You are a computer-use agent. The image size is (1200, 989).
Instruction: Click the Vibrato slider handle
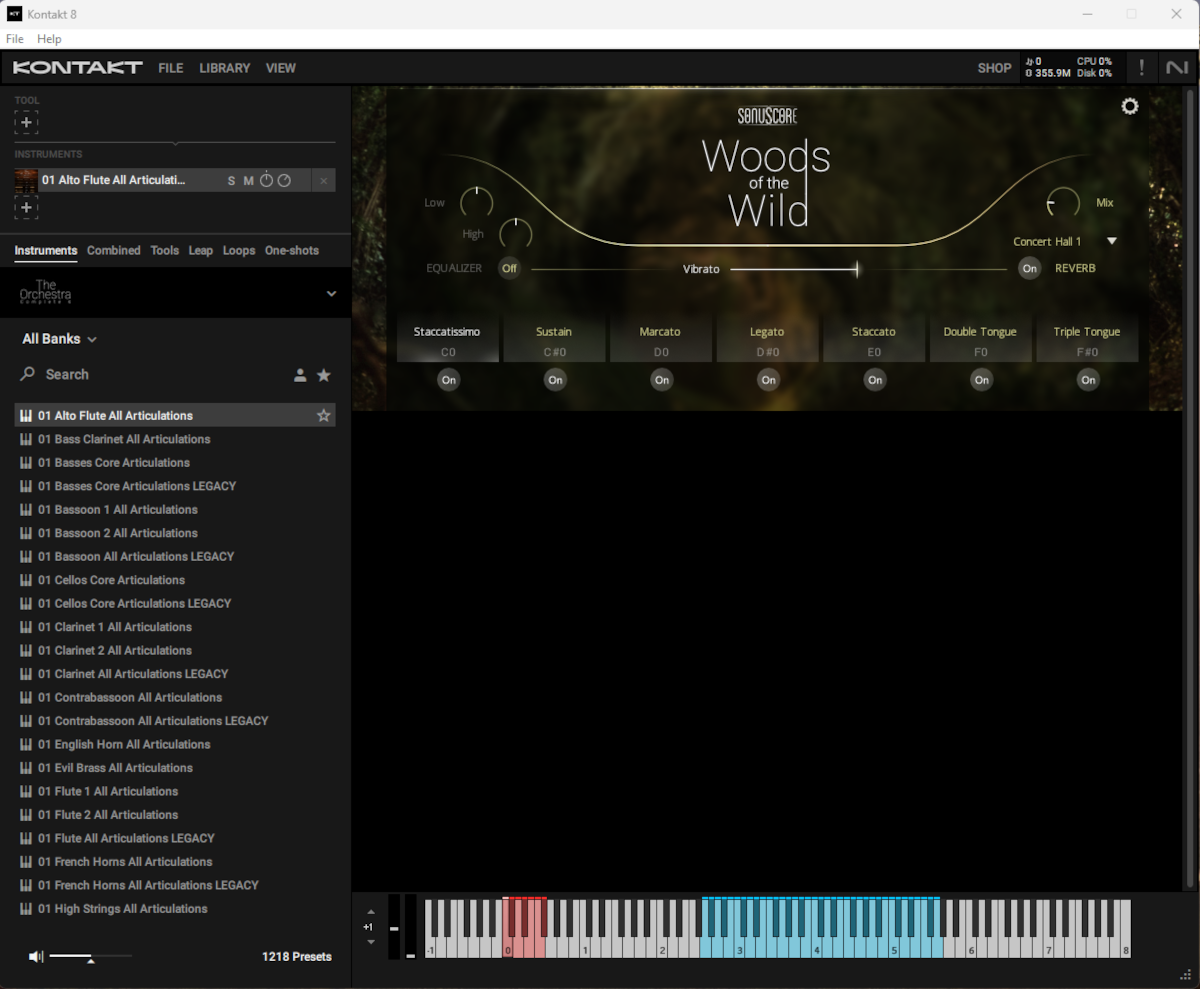[x=857, y=269]
